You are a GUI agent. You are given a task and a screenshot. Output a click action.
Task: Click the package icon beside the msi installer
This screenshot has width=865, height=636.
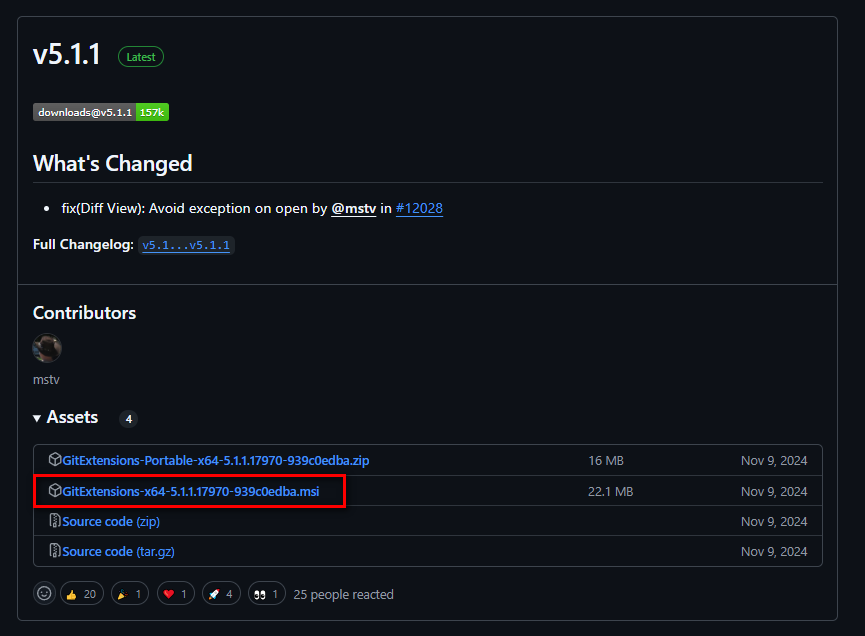(55, 491)
